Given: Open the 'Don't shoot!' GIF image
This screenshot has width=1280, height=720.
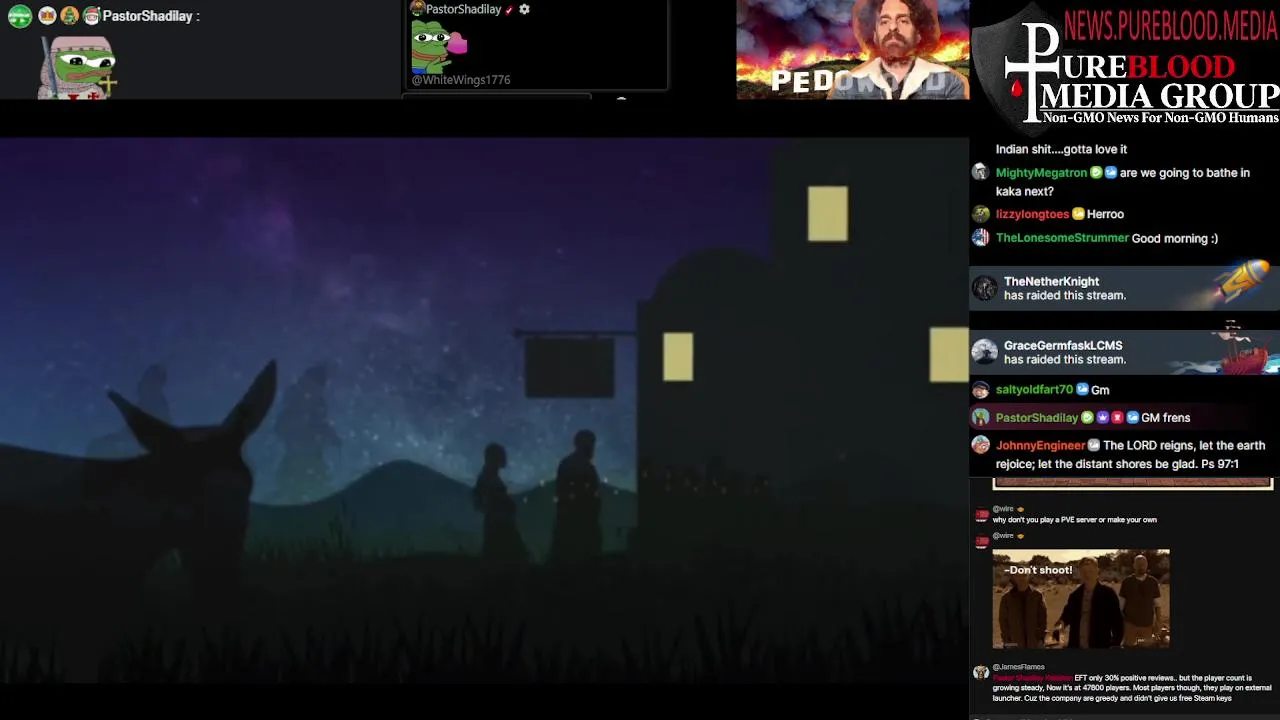Looking at the screenshot, I should pos(1081,599).
